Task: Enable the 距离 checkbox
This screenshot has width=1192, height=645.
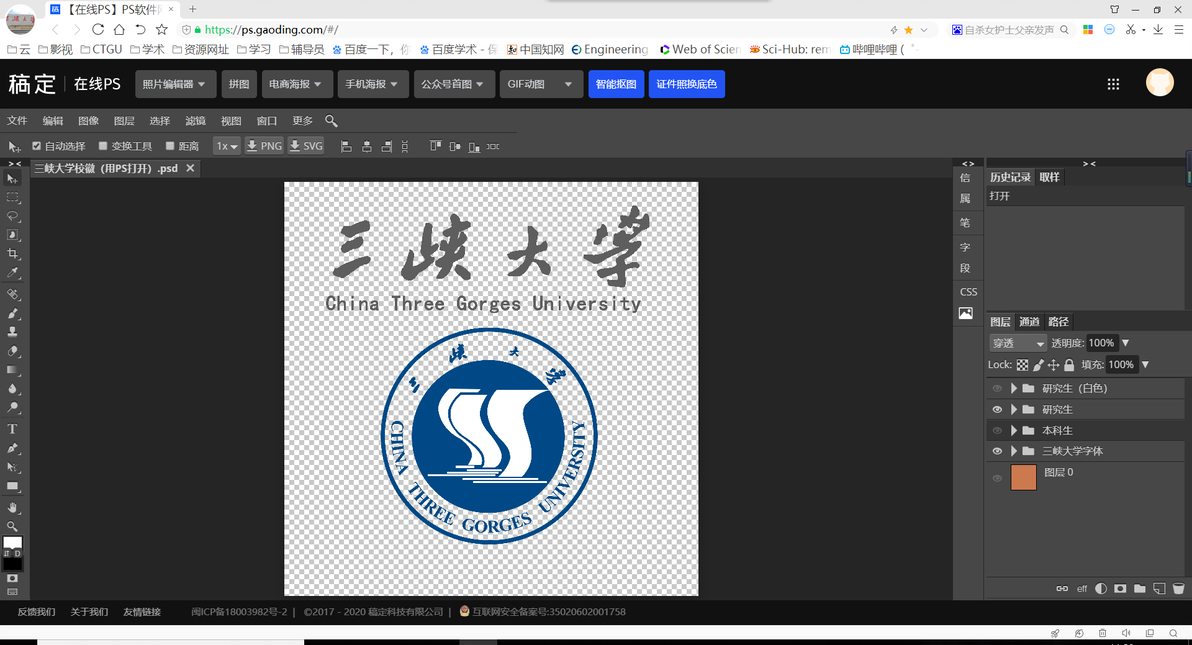Action: point(170,146)
